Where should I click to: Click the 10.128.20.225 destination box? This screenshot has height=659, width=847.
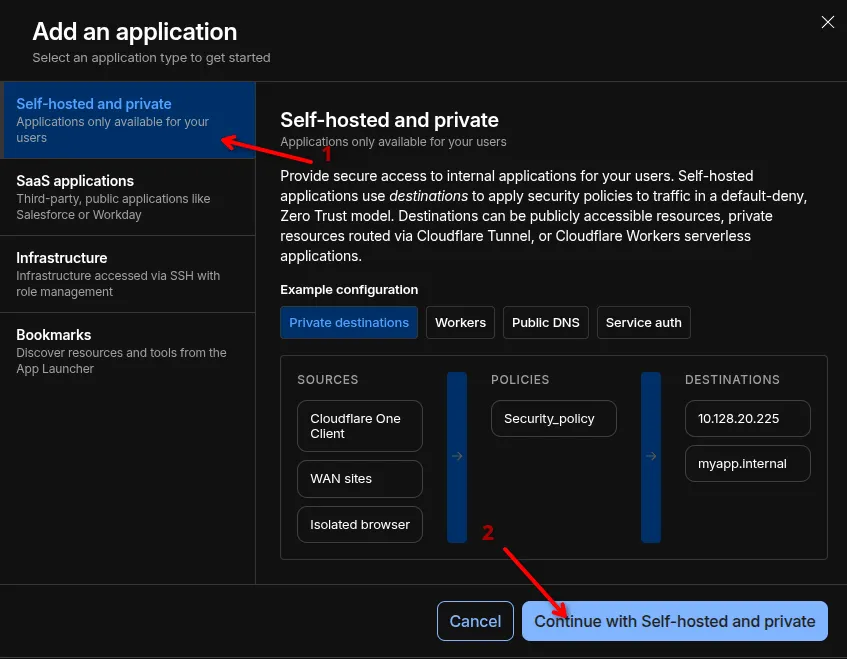[x=748, y=418]
